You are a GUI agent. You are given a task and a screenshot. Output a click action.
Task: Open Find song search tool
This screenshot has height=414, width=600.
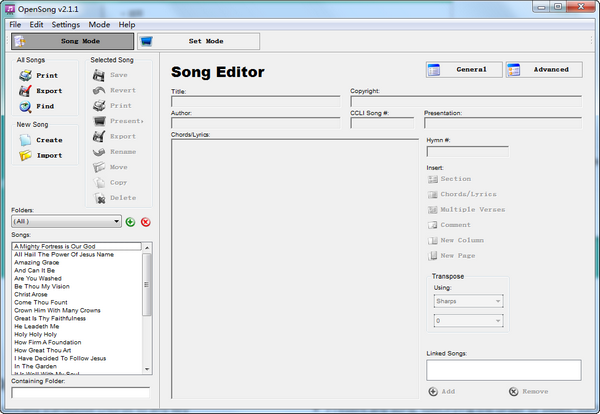(x=27, y=106)
